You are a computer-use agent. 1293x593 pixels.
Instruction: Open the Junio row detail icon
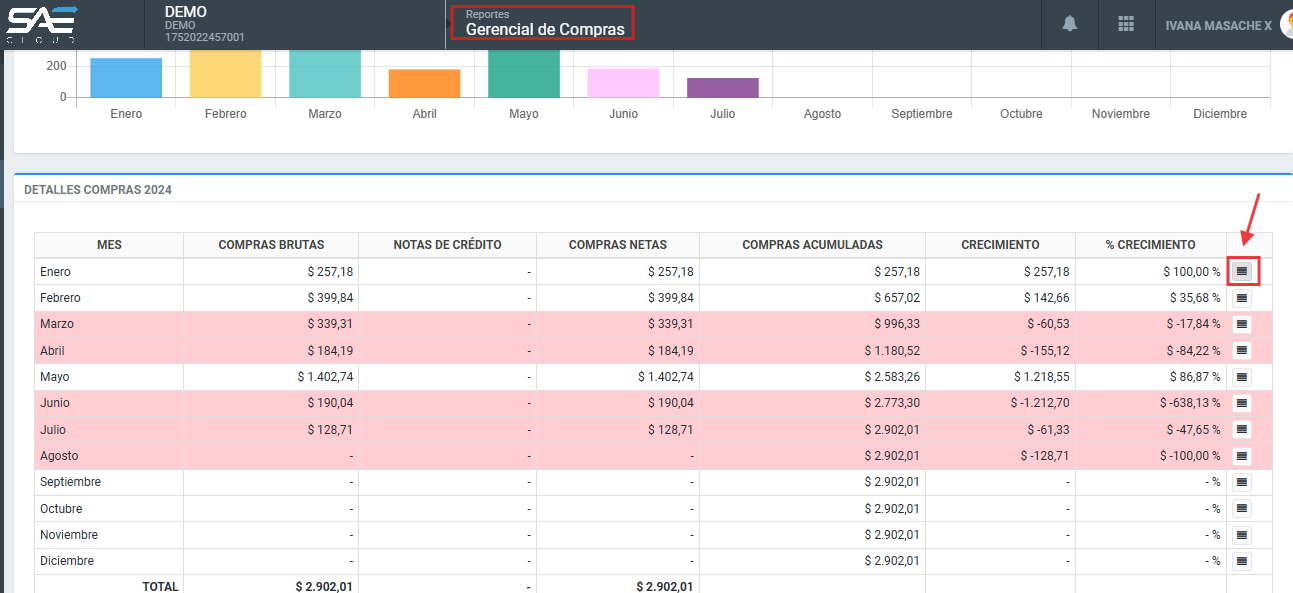pos(1242,403)
